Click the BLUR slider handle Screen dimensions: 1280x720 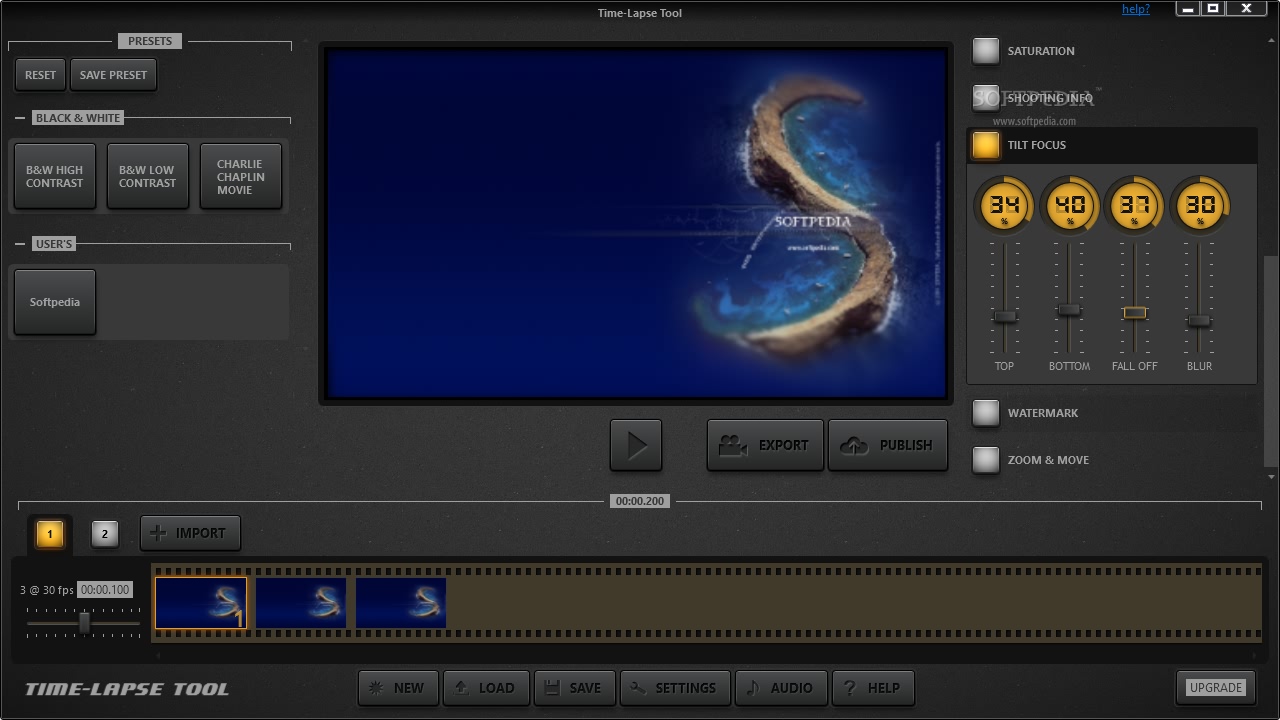[x=1199, y=321]
